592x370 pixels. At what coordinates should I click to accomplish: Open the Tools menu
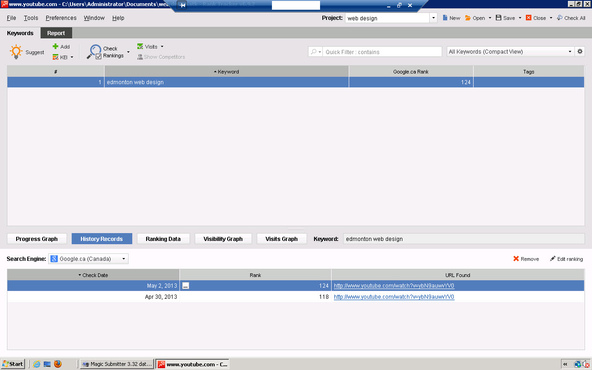[31, 18]
